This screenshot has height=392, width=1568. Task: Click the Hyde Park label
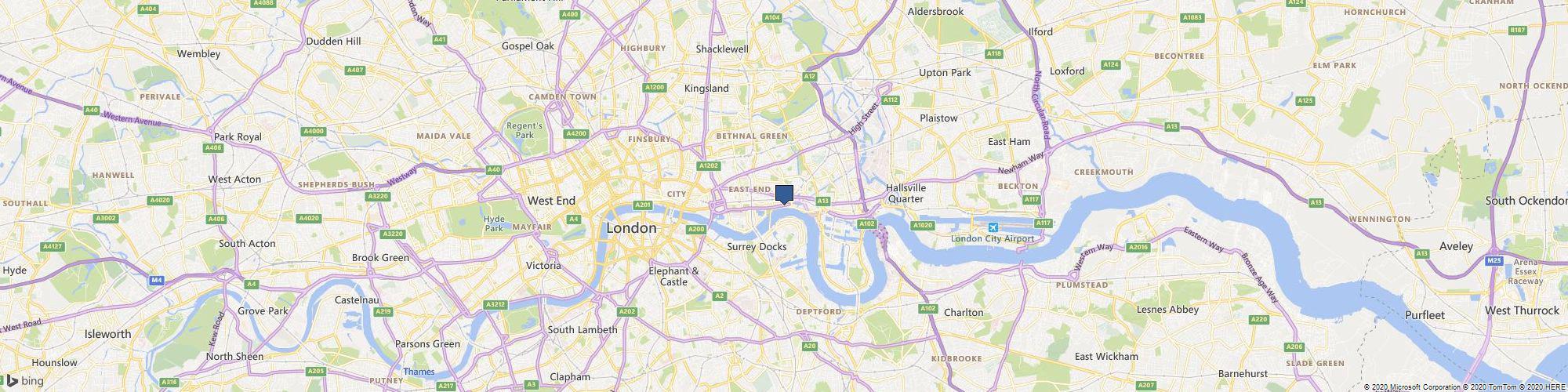pyautogui.click(x=494, y=223)
